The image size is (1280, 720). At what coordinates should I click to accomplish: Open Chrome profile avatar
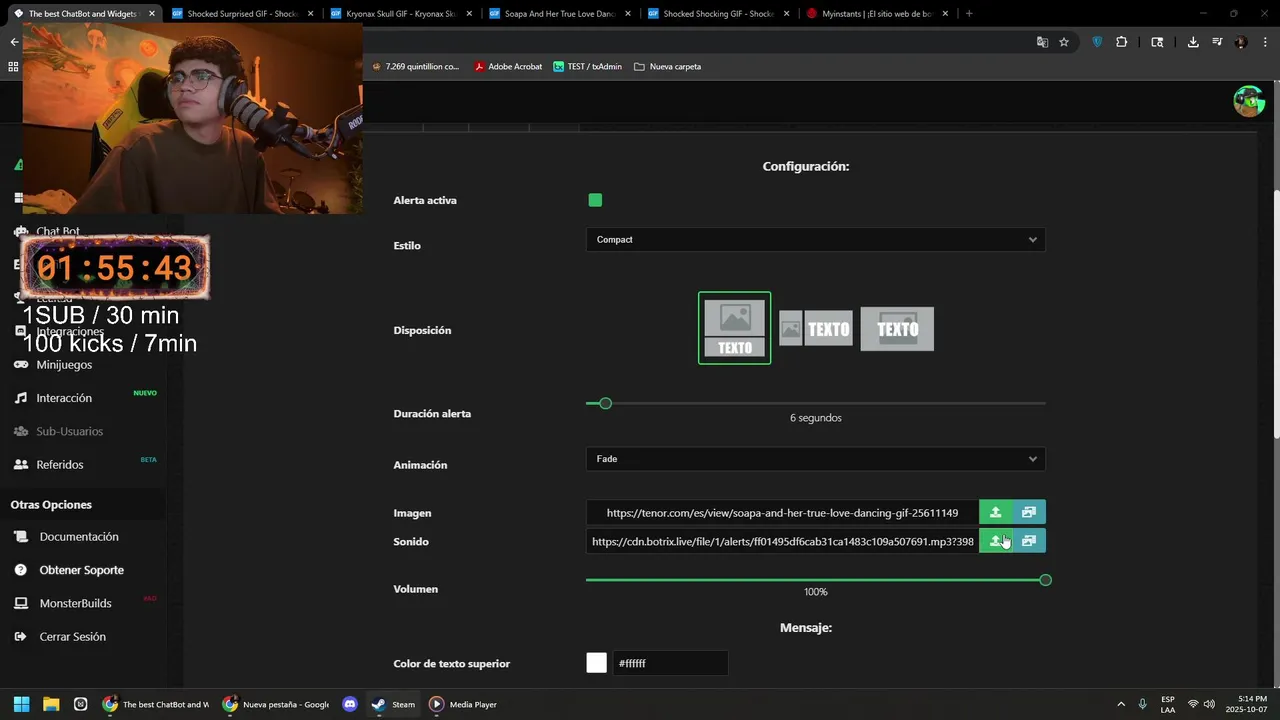pos(1241,42)
